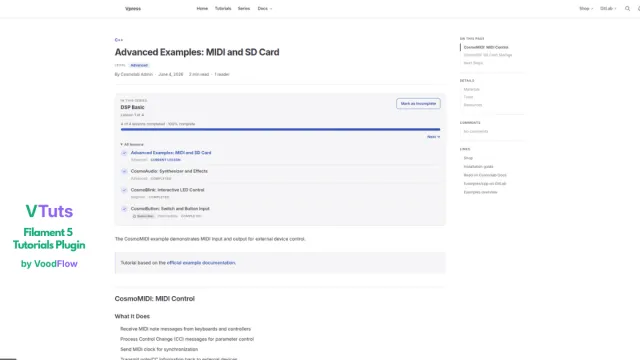Click the Advanced level badge
This screenshot has width=640, height=360.
tap(139, 65)
